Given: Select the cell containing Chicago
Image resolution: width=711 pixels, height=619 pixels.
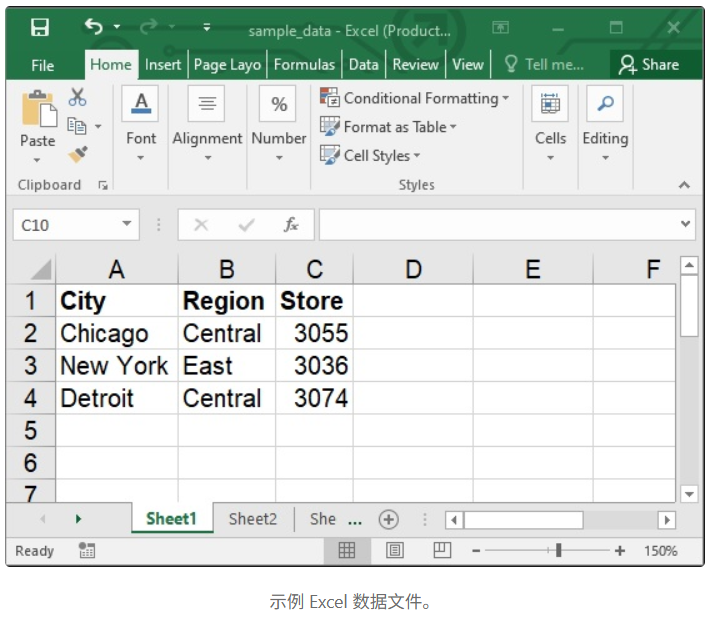Looking at the screenshot, I should [x=117, y=333].
